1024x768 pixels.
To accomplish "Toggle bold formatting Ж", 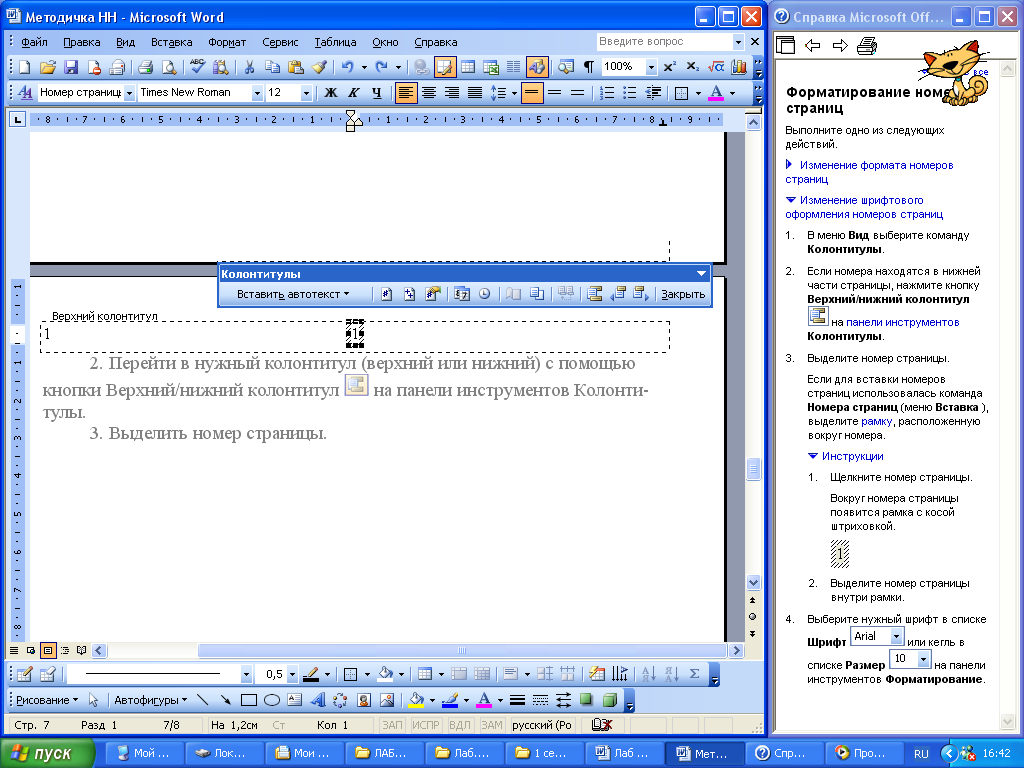I will point(331,93).
